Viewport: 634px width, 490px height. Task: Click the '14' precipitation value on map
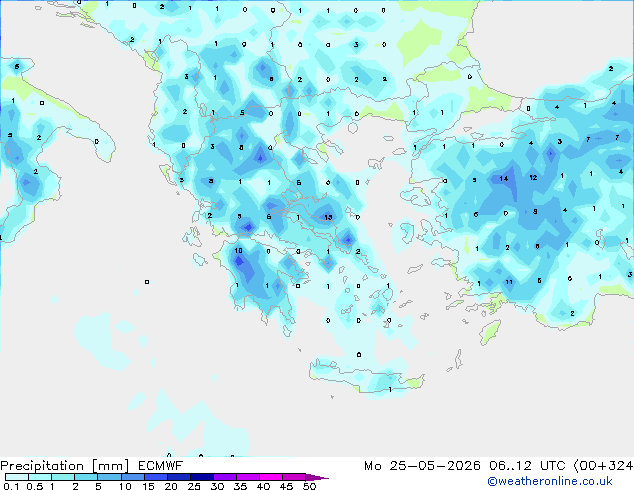503,178
